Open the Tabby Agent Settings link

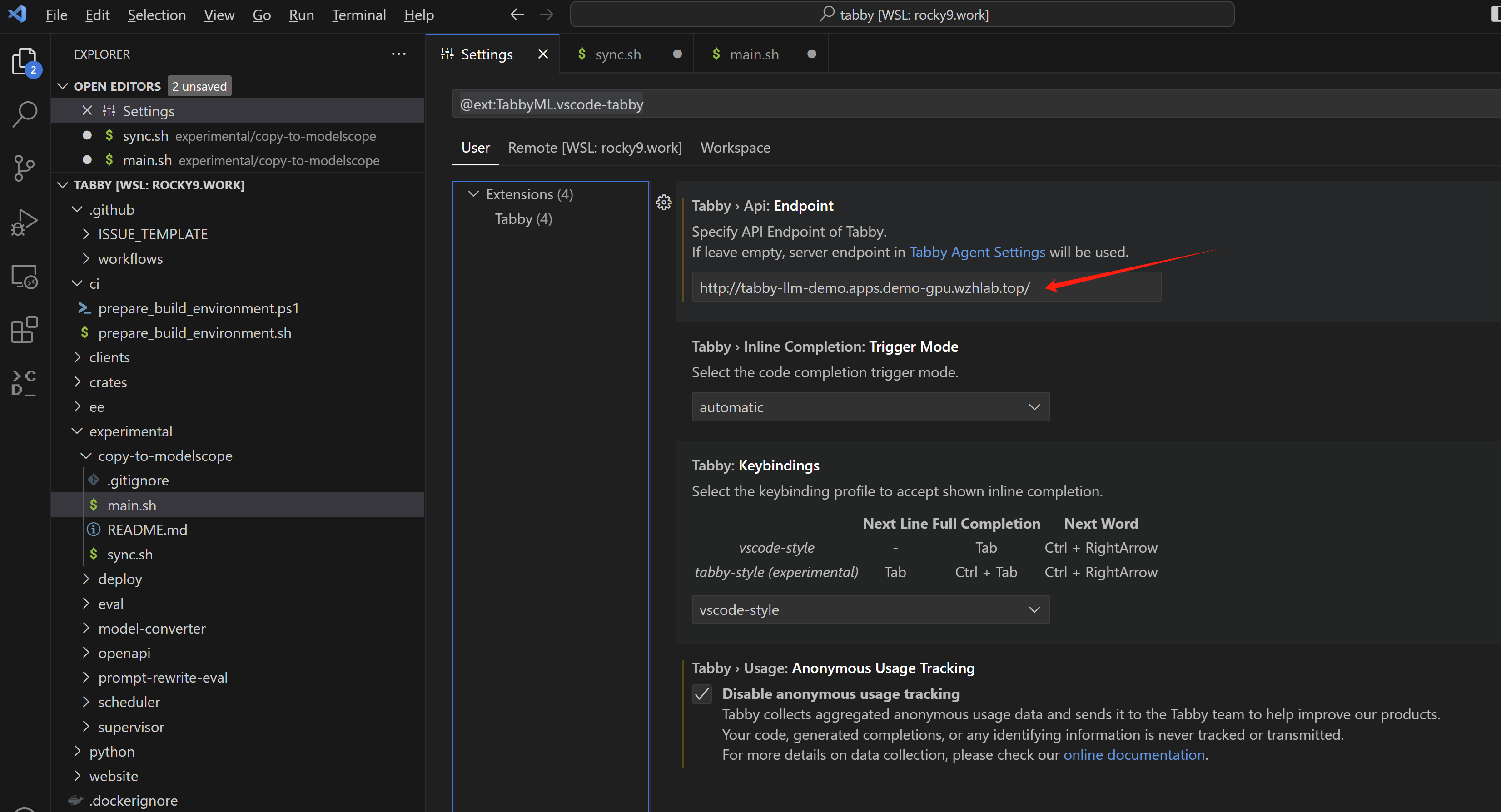pyautogui.click(x=977, y=252)
